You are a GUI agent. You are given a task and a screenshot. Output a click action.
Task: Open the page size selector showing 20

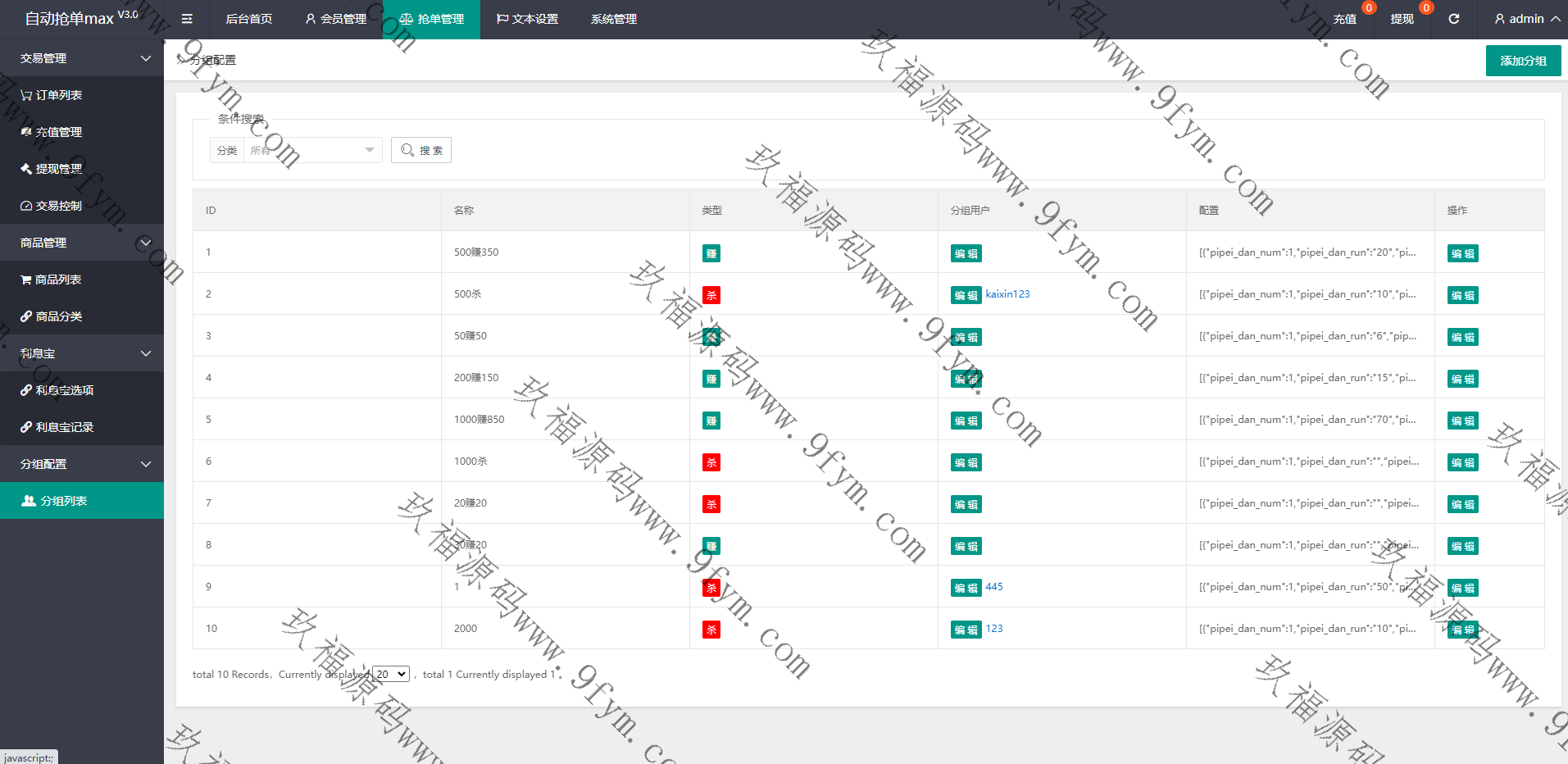click(390, 674)
